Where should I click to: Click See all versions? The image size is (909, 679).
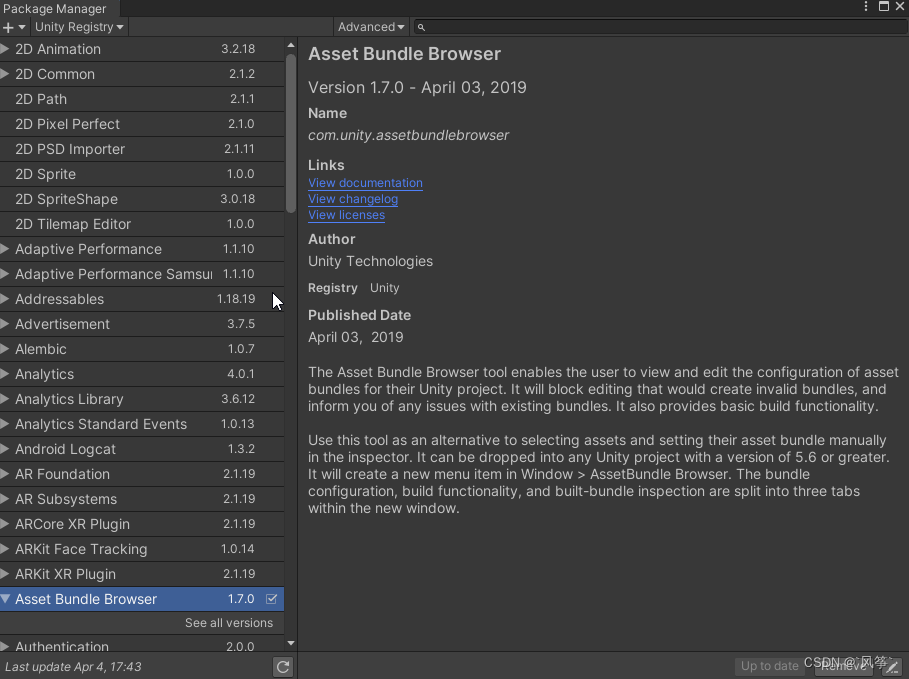click(x=228, y=622)
